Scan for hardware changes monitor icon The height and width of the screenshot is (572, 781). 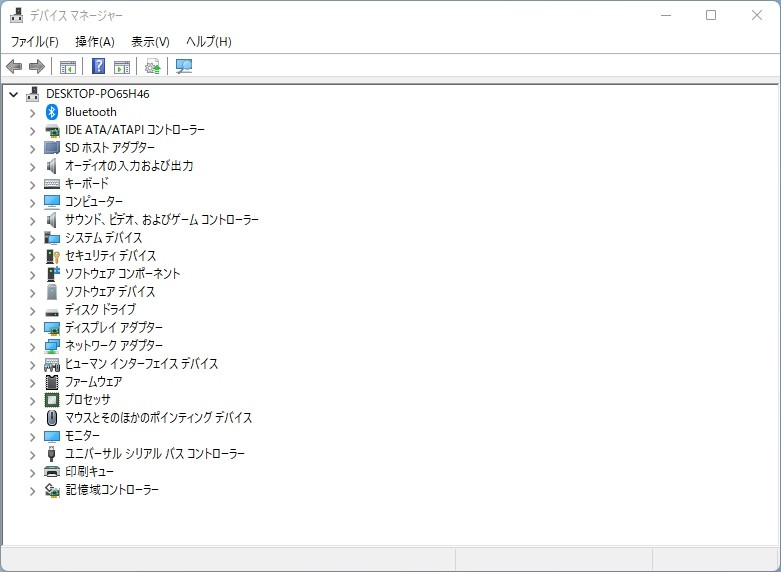point(184,66)
